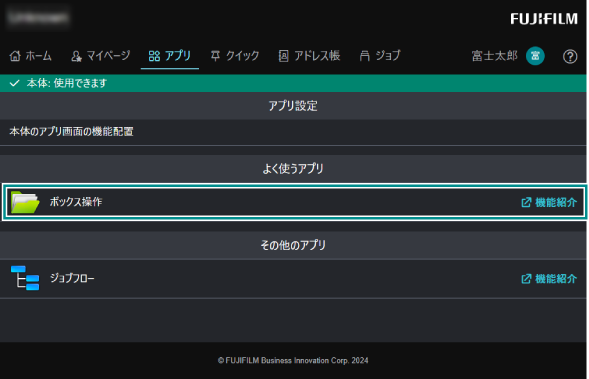
Task: Switch to the クイック tab
Action: click(x=235, y=56)
